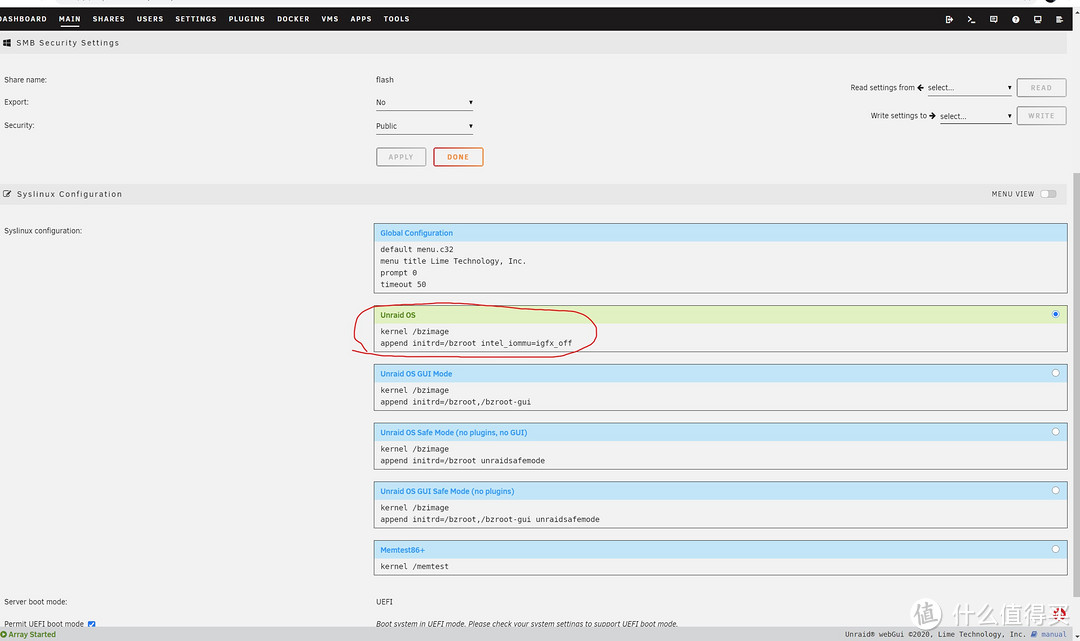Image resolution: width=1080 pixels, height=641 pixels.
Task: Open the VMs menu
Action: (330, 19)
